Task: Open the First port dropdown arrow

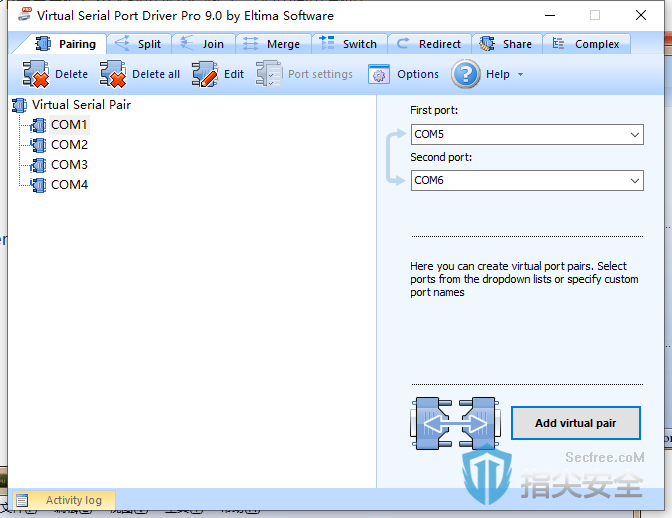Action: click(x=635, y=135)
